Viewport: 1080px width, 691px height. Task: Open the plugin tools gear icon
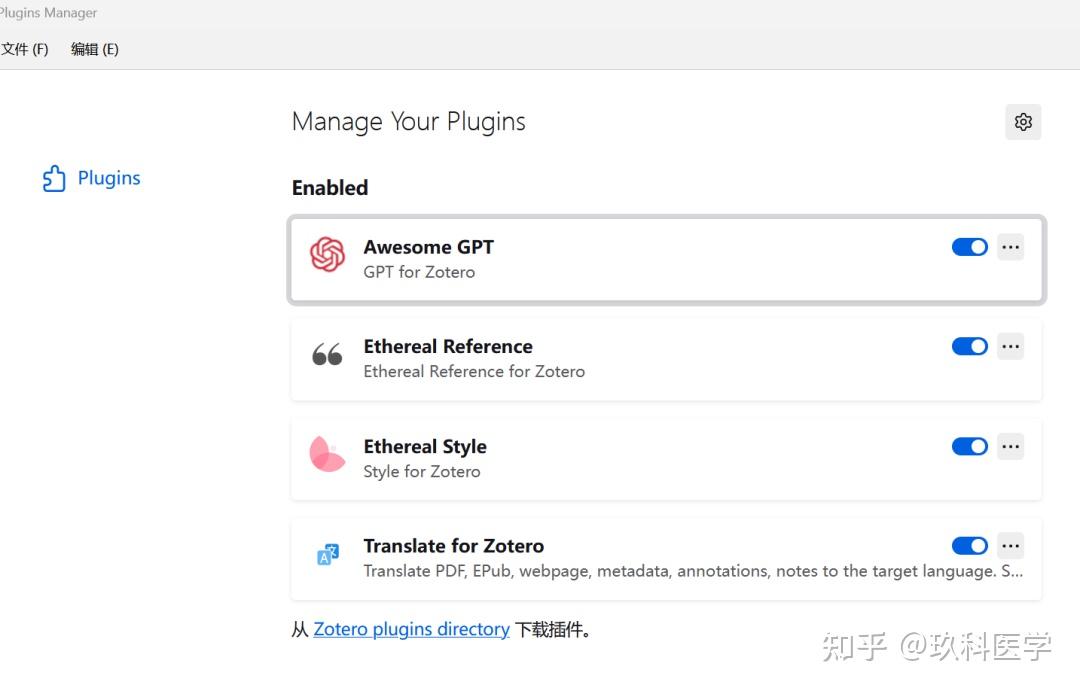1023,122
